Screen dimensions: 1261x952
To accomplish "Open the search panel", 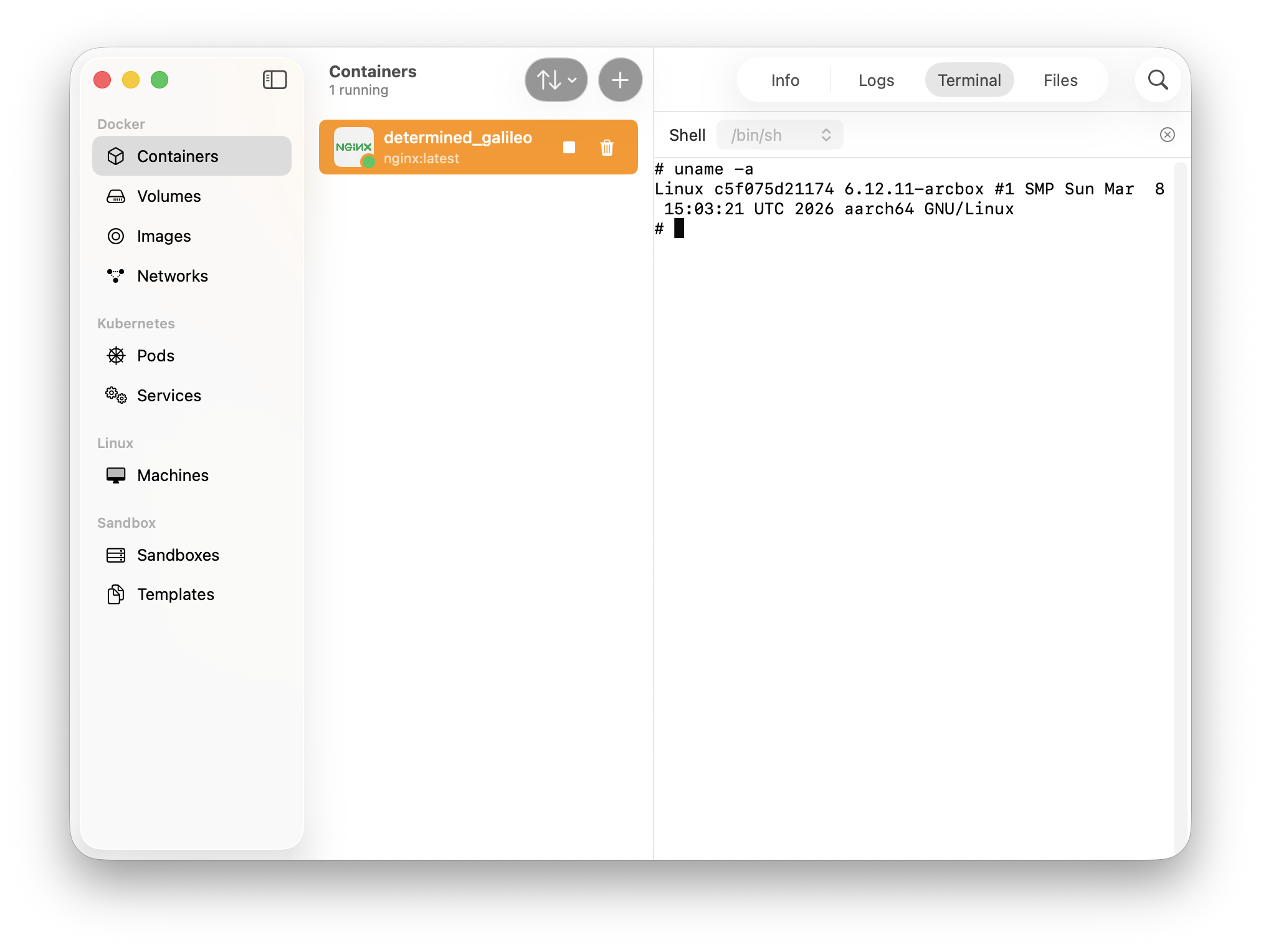I will [1157, 80].
